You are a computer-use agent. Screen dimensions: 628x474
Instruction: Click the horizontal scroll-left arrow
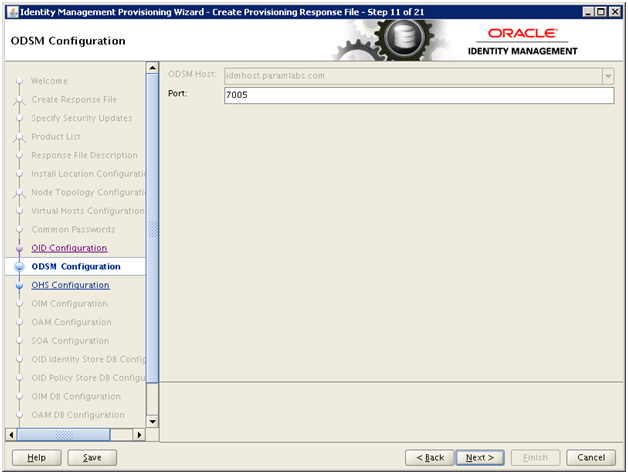coord(11,435)
